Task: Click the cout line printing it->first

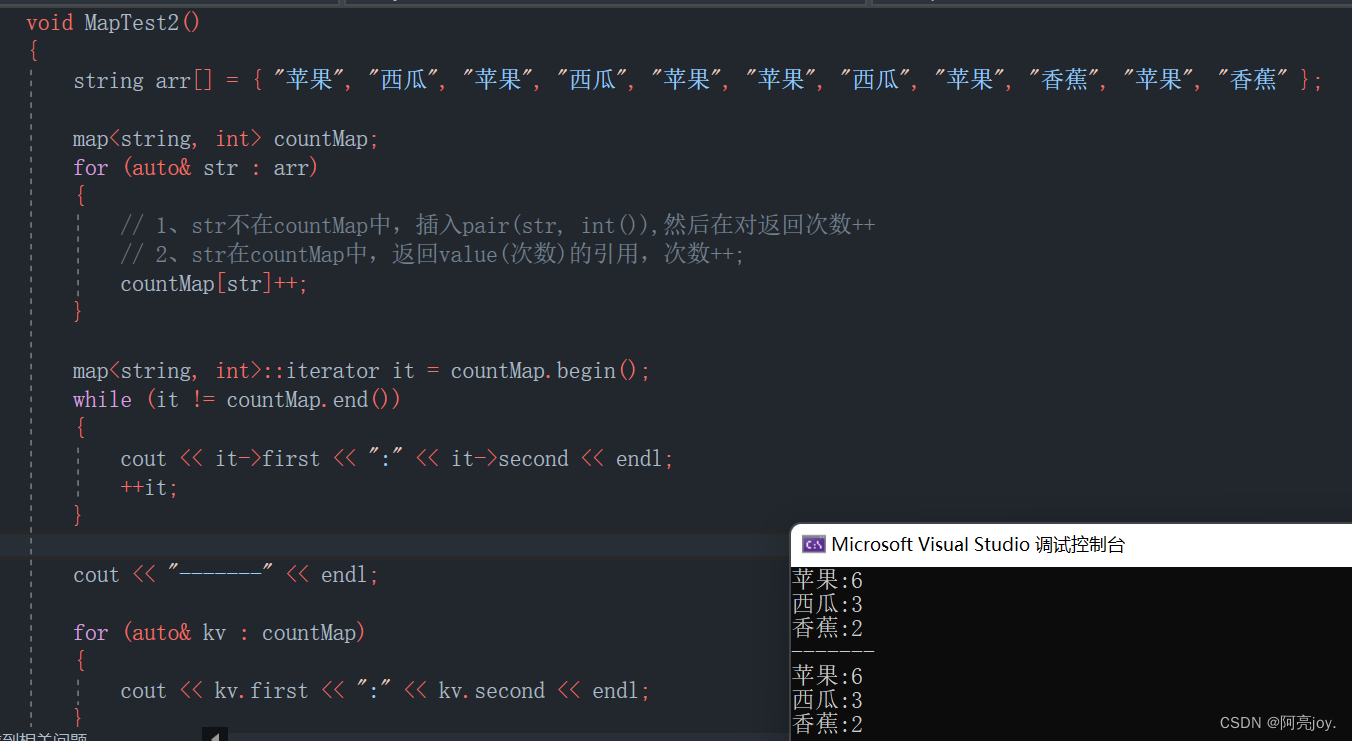Action: coord(397,459)
